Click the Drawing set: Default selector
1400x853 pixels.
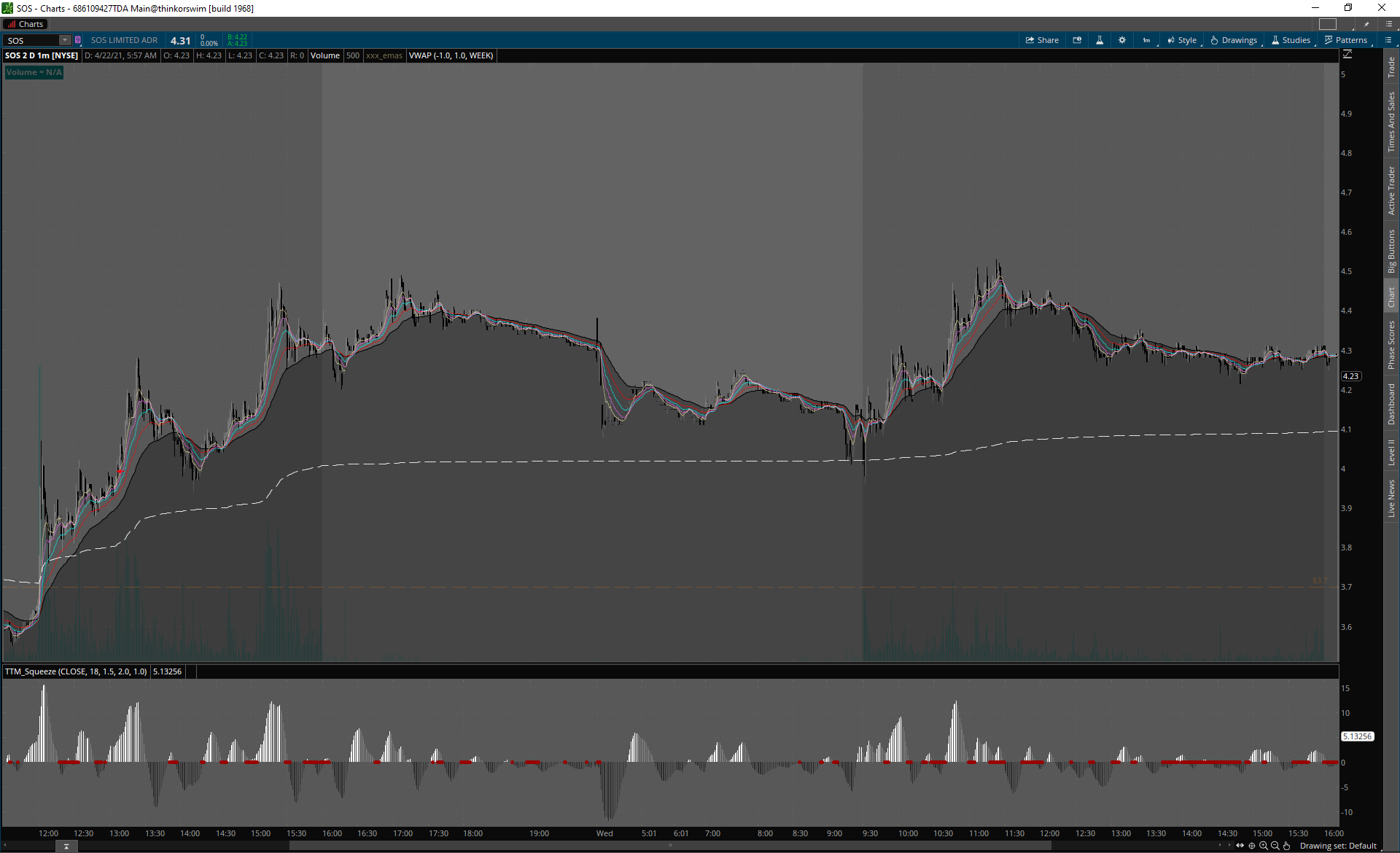coord(1338,846)
